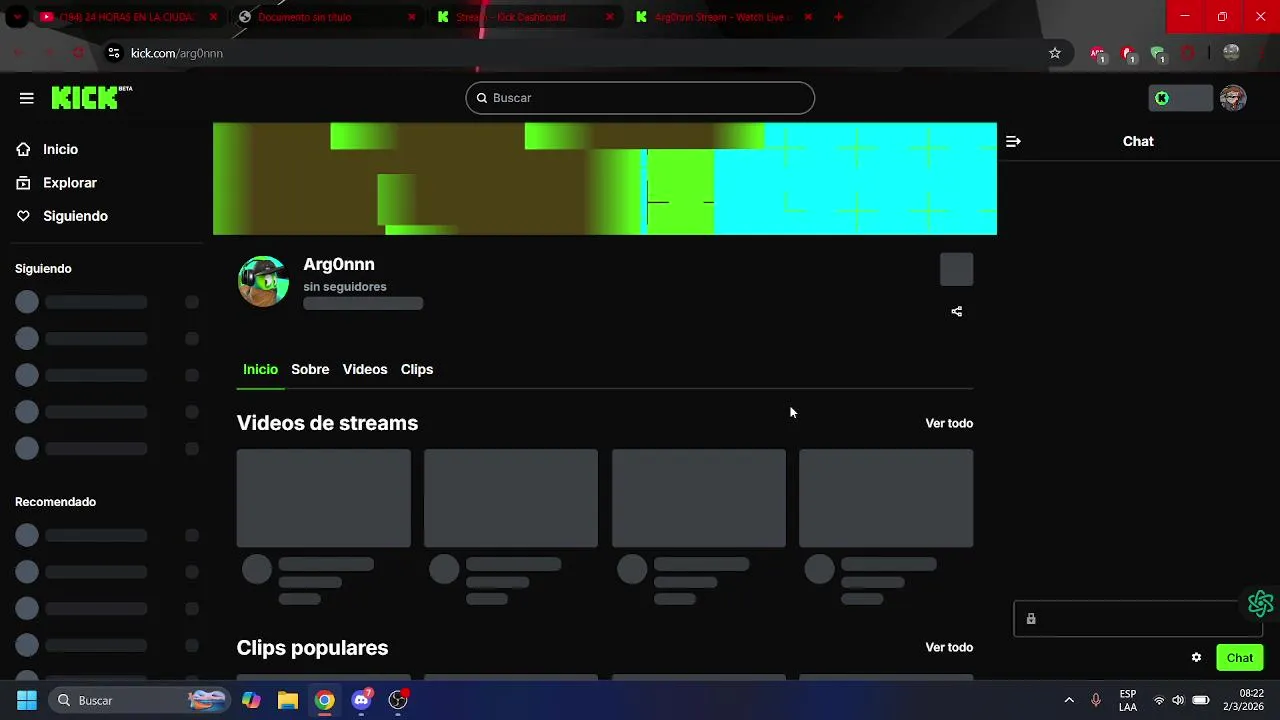Collapse the Chat panel arrow icon

1013,141
